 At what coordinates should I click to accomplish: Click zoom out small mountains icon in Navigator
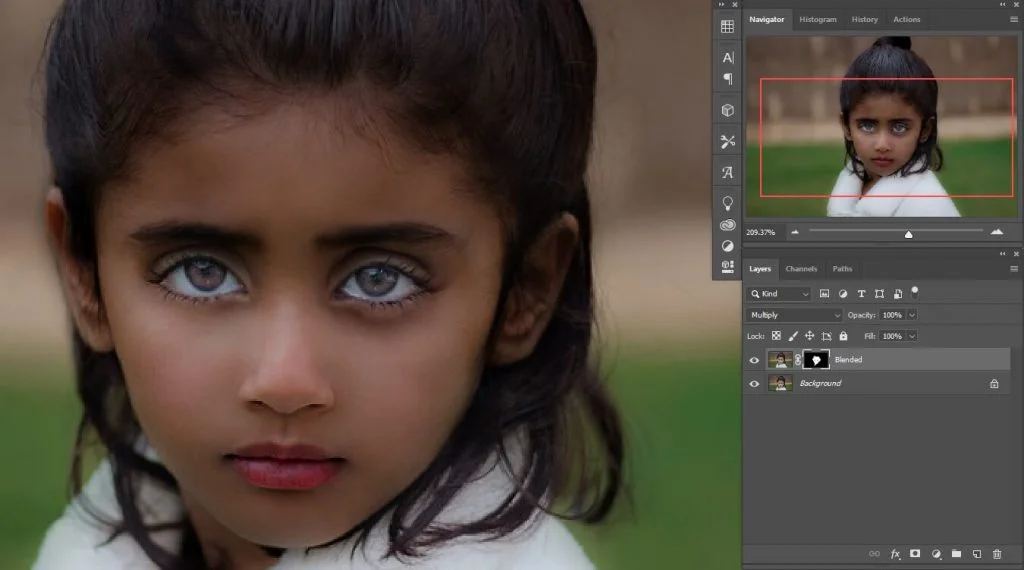tap(795, 232)
